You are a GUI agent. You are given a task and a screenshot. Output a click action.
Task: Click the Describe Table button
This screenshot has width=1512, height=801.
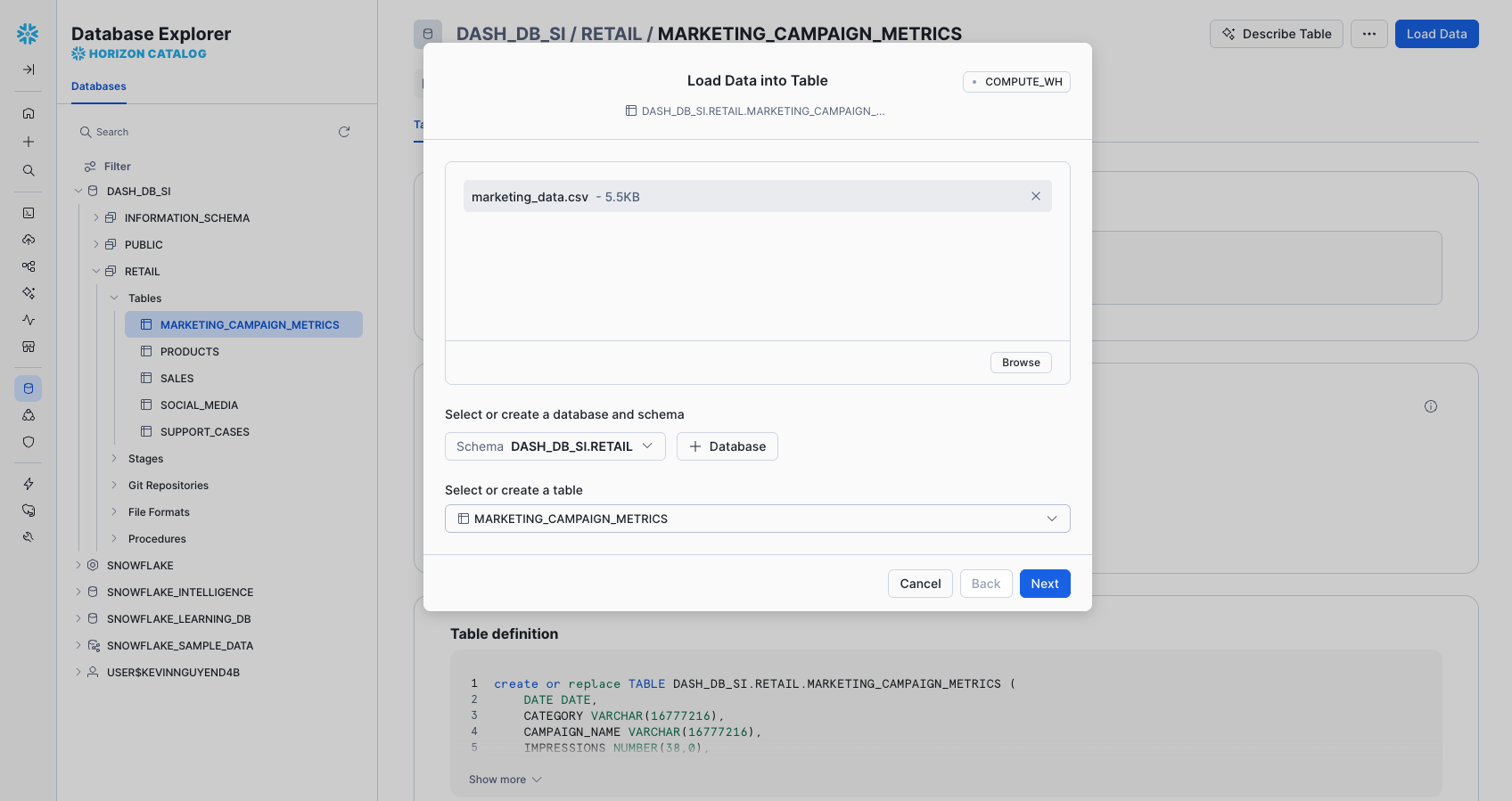(1277, 34)
